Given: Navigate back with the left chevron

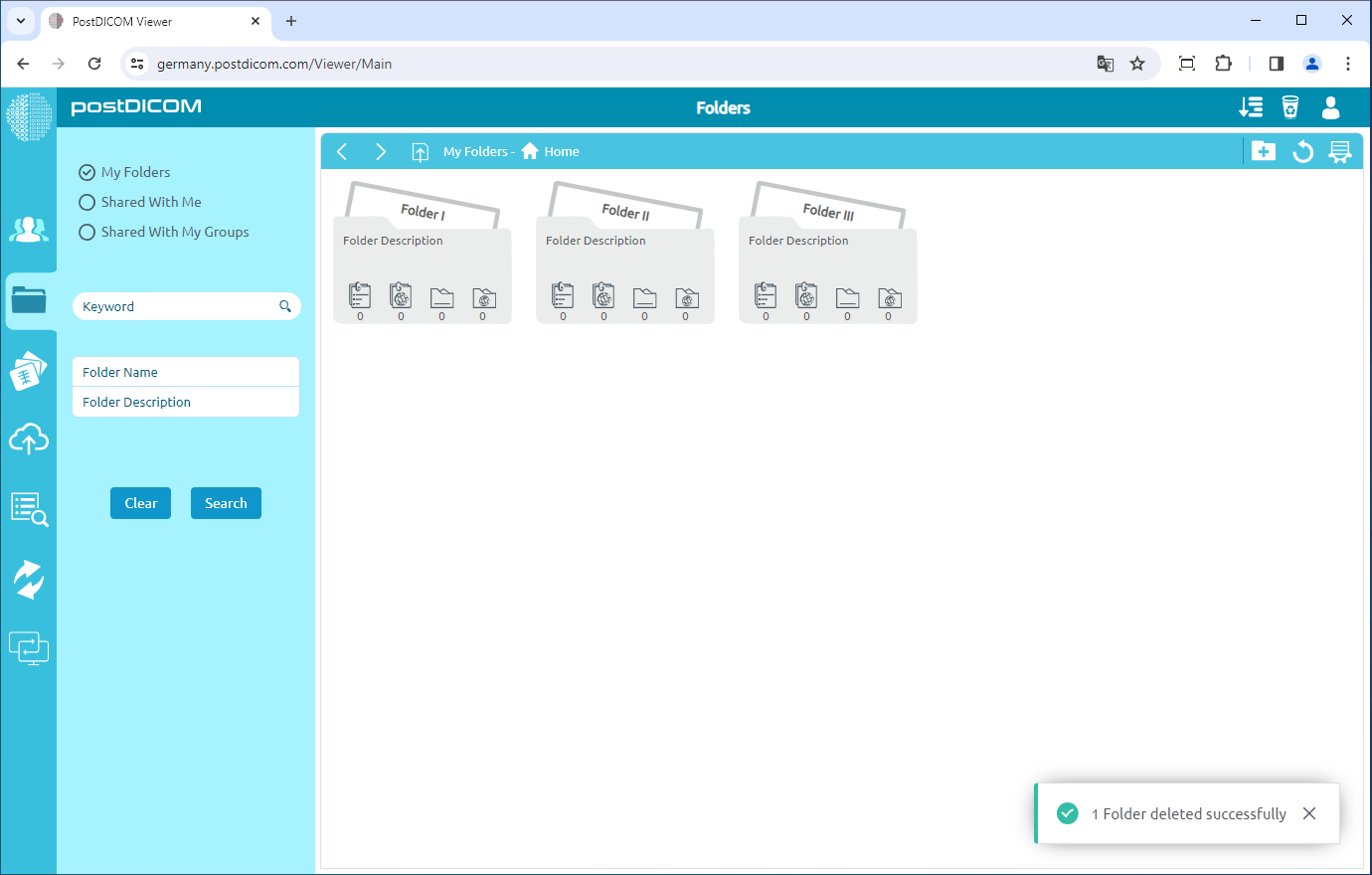Looking at the screenshot, I should coord(342,151).
